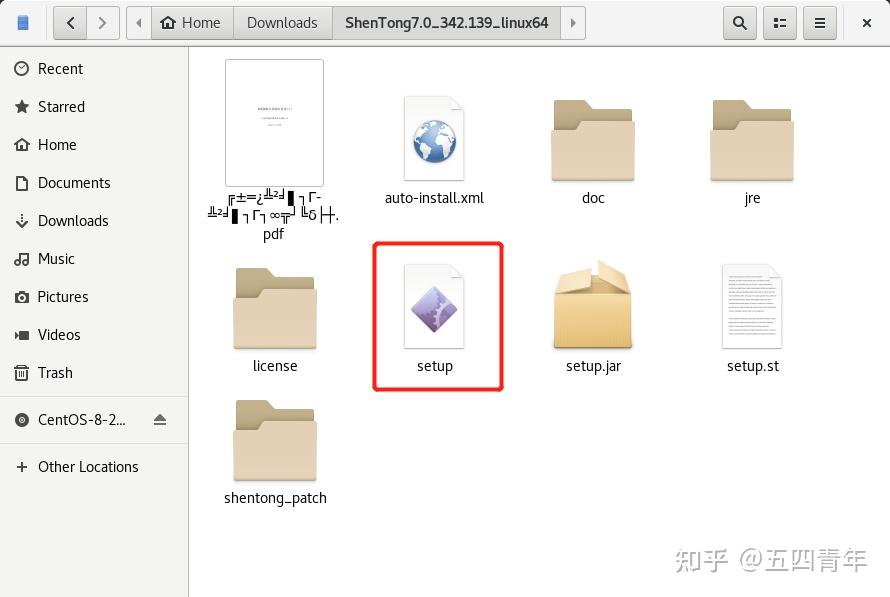This screenshot has height=597, width=890.
Task: Select the ShenTong7.0_342.139_linux64 path segment
Action: [447, 23]
